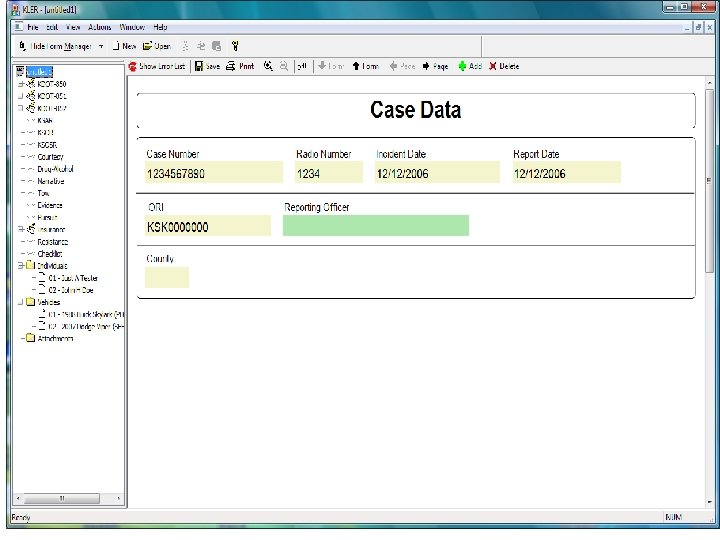This screenshot has width=720, height=540.
Task: Click the Case Number field
Action: [x=214, y=172]
